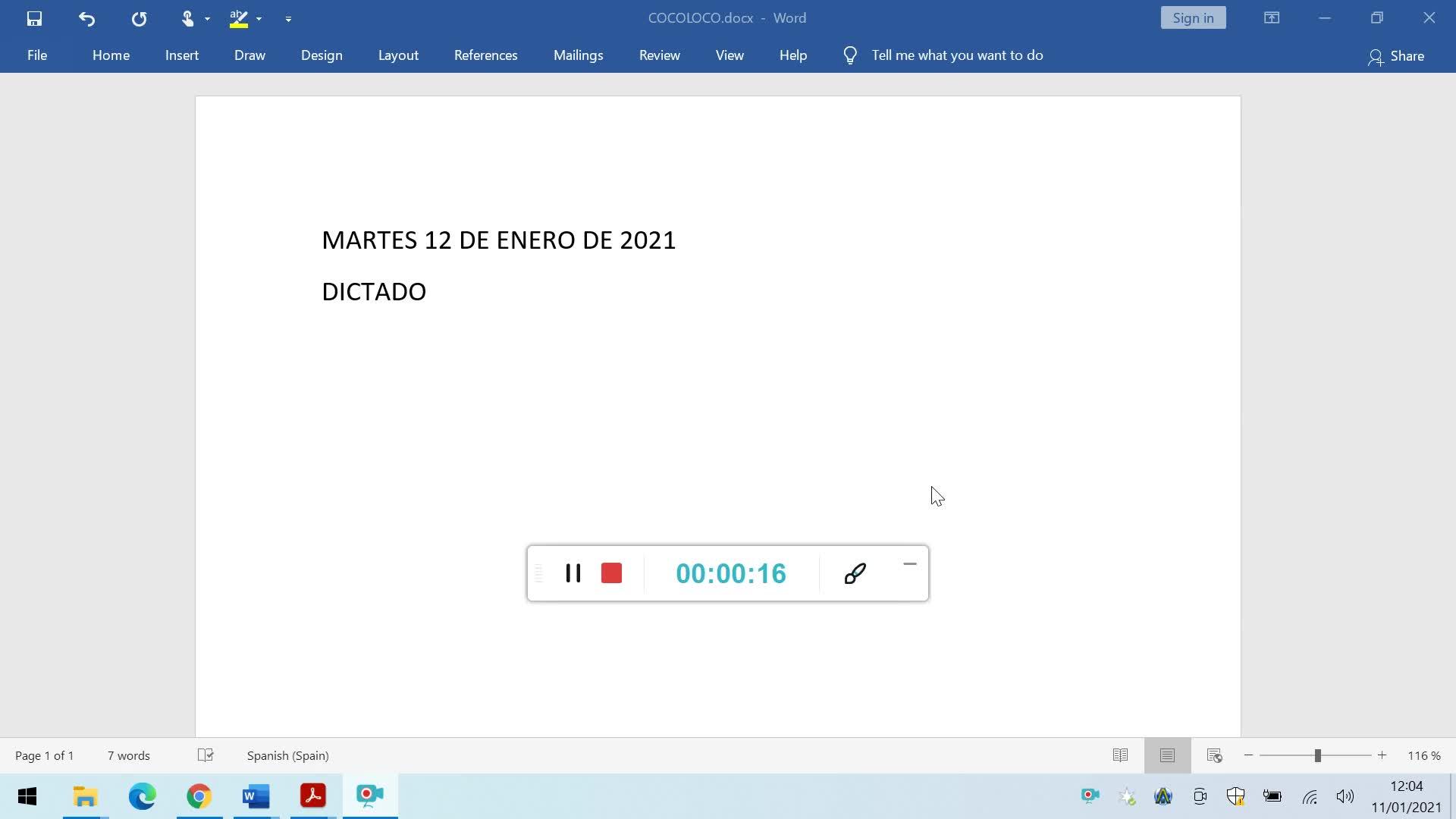Screen dimensions: 1456x819
Task: Click the Save icon in Quick Access Toolbar
Action: click(34, 18)
